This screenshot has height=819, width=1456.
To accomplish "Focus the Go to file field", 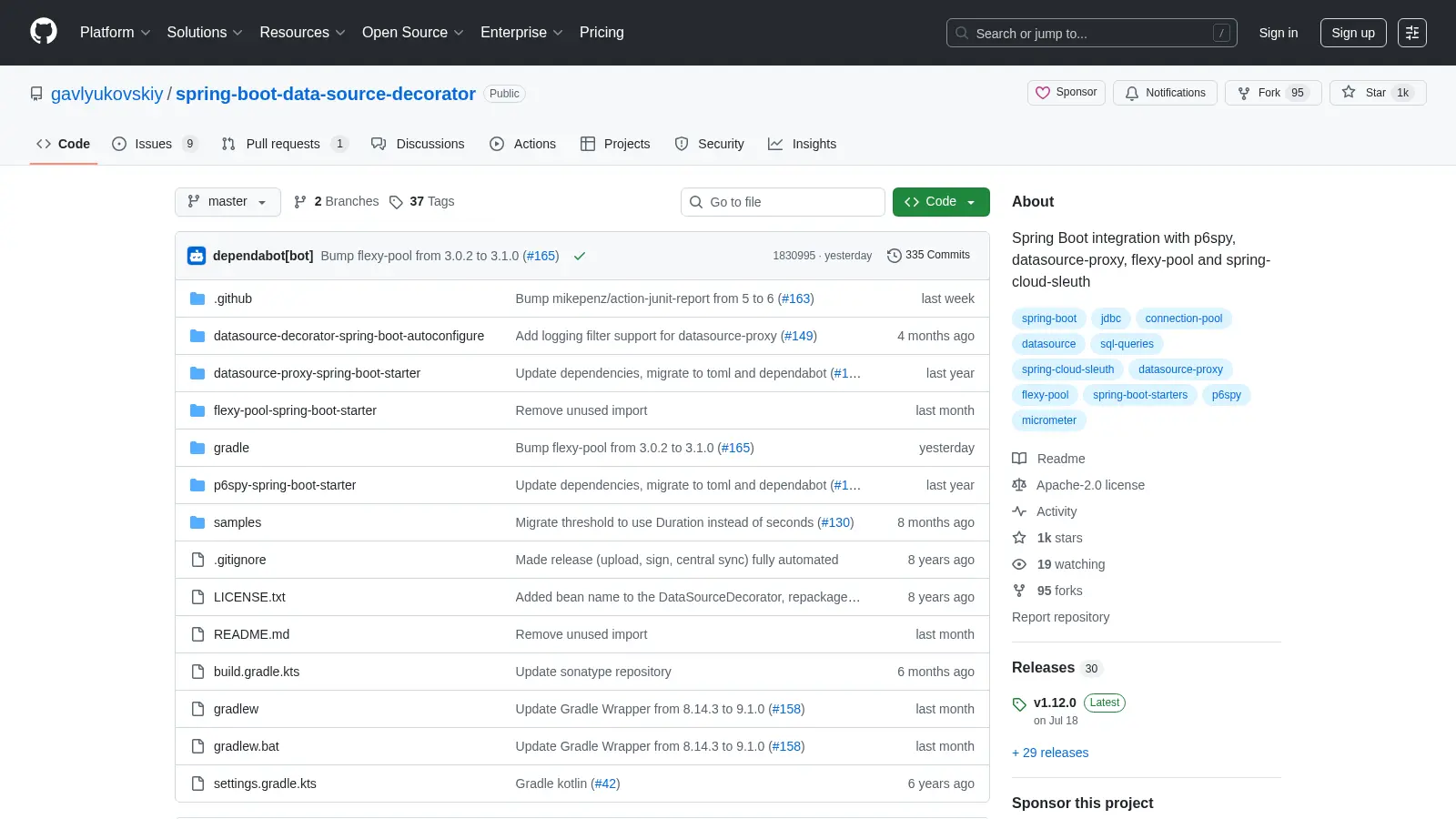I will point(783,202).
